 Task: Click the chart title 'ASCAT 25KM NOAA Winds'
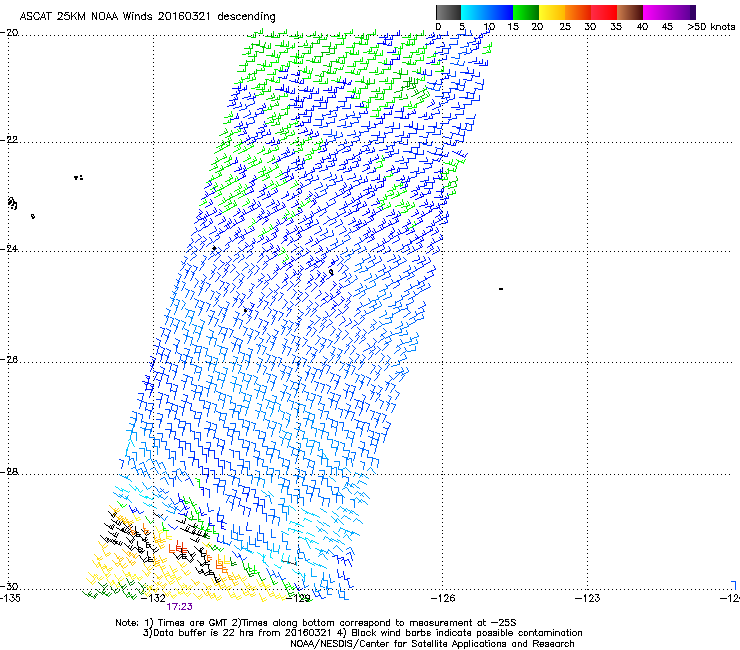pyautogui.click(x=87, y=16)
